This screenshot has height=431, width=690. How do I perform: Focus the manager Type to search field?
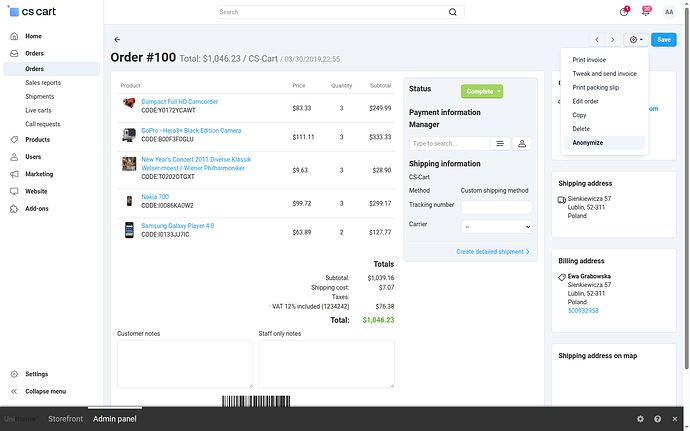tap(449, 144)
